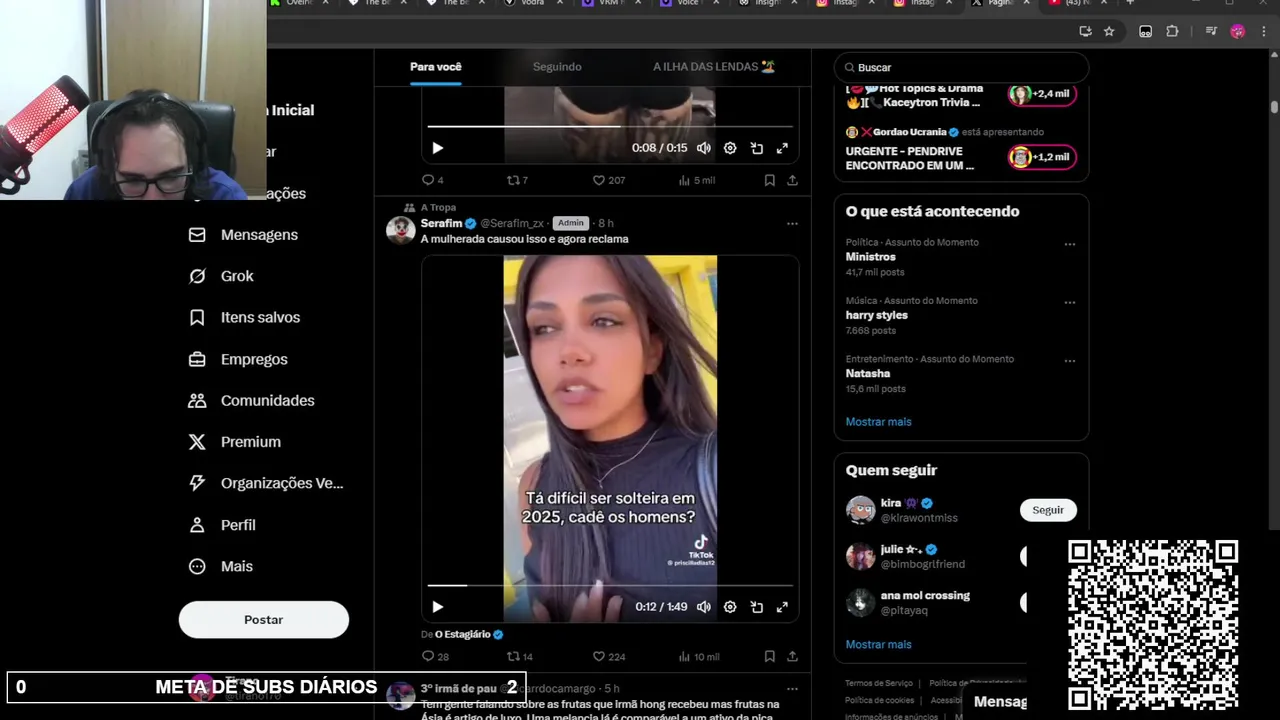Go to Itens salvos
Image resolution: width=1280 pixels, height=720 pixels.
244,317
